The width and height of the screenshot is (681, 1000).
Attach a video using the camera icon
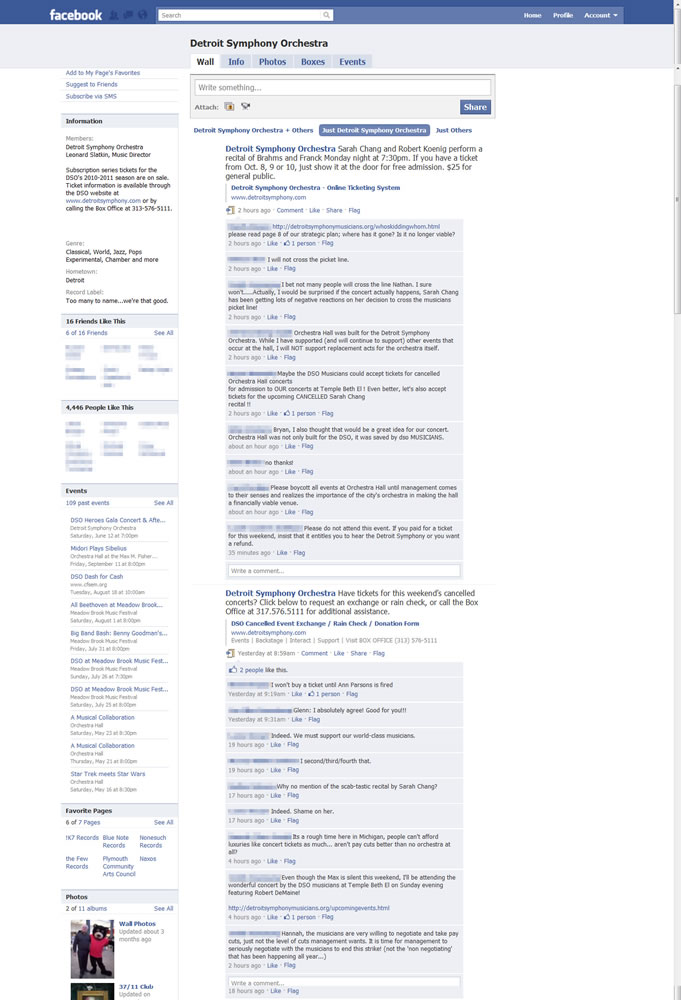(x=245, y=107)
